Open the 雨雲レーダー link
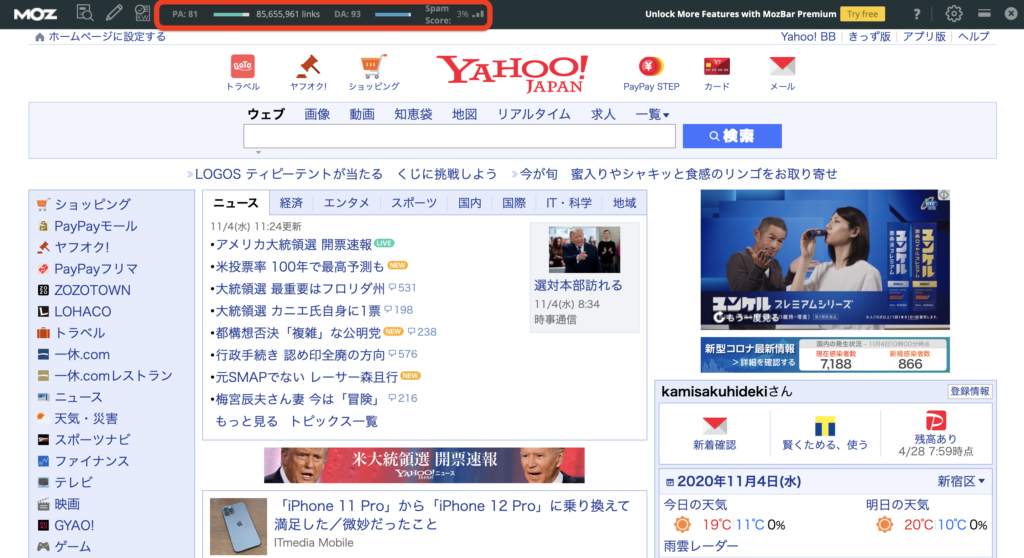The image size is (1024, 558). coord(701,546)
